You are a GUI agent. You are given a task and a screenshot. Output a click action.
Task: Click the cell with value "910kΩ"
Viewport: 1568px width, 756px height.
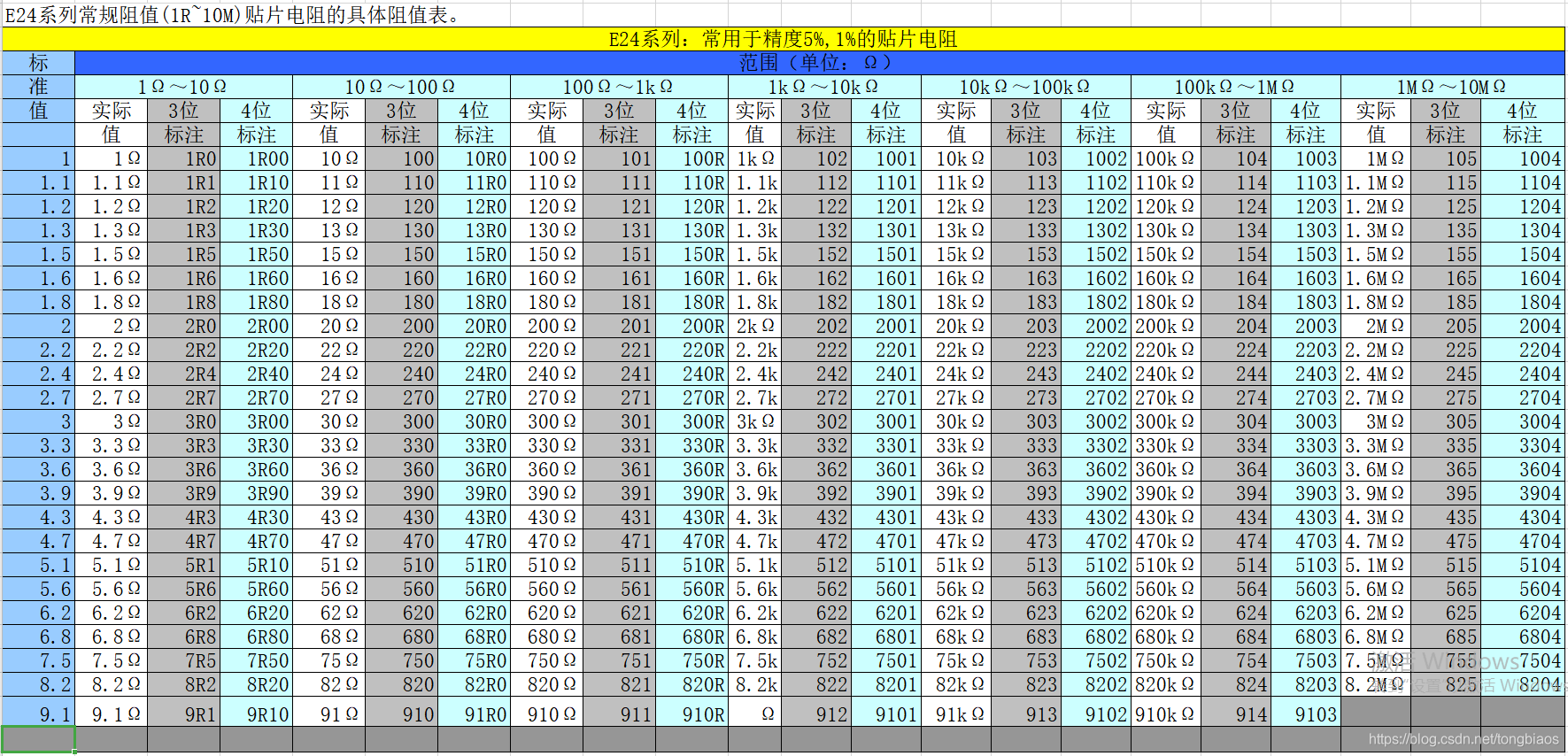click(x=1166, y=712)
